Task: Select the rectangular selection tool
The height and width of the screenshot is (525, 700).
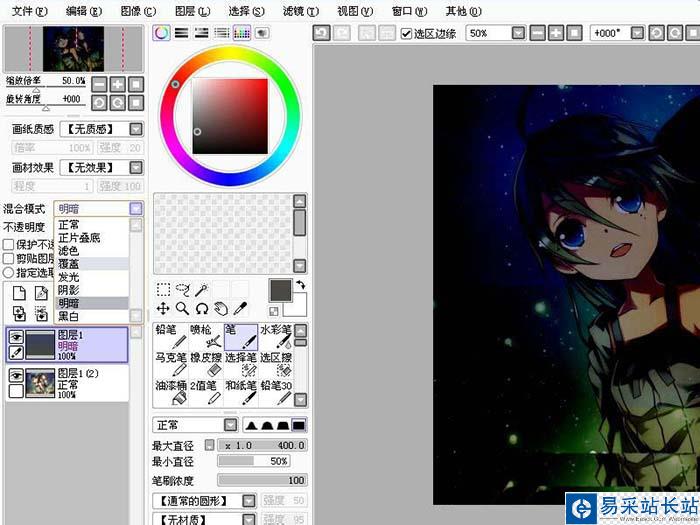Action: click(163, 290)
